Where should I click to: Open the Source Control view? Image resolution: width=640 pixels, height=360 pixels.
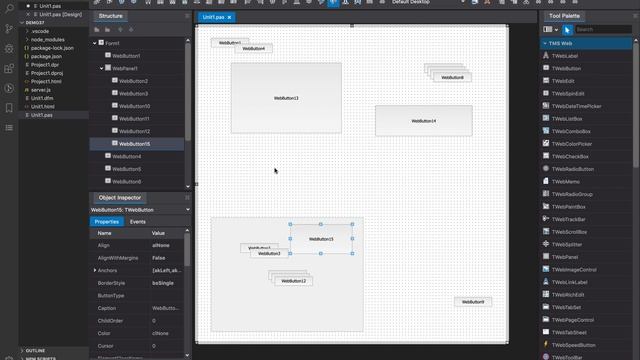point(9,28)
